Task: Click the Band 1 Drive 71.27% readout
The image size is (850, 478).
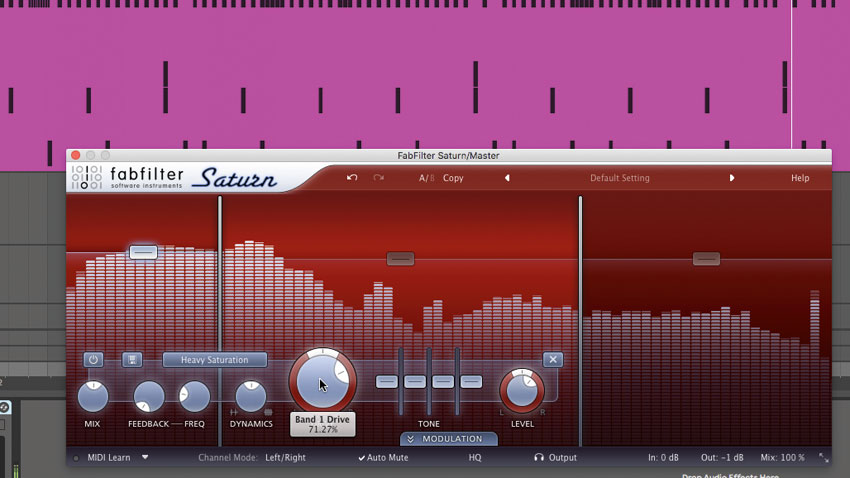Action: pyautogui.click(x=323, y=424)
